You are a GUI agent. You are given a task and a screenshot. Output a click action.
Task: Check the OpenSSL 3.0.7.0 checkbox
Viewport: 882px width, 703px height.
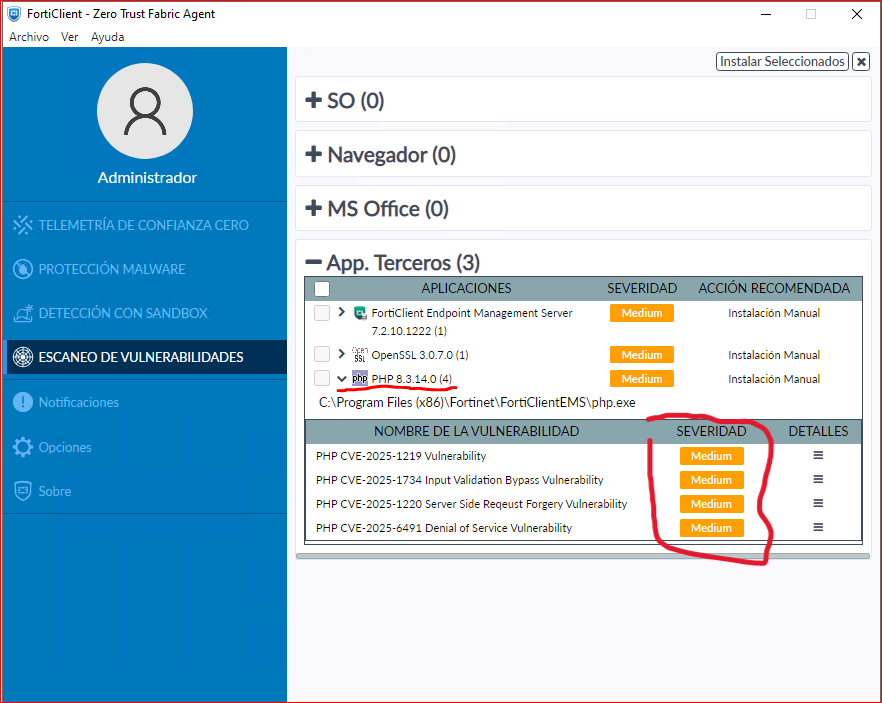pyautogui.click(x=322, y=354)
